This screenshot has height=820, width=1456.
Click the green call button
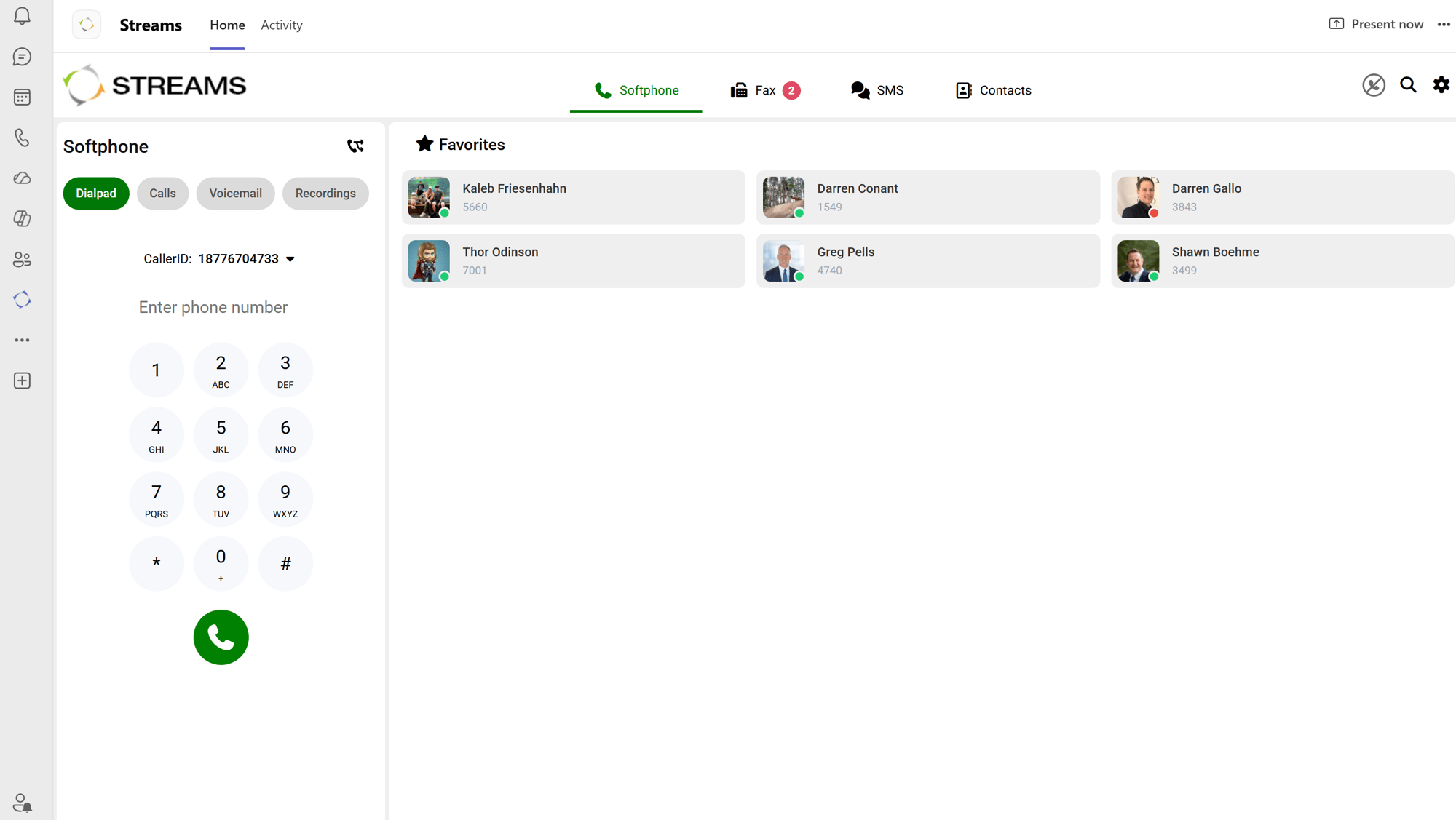tap(221, 637)
